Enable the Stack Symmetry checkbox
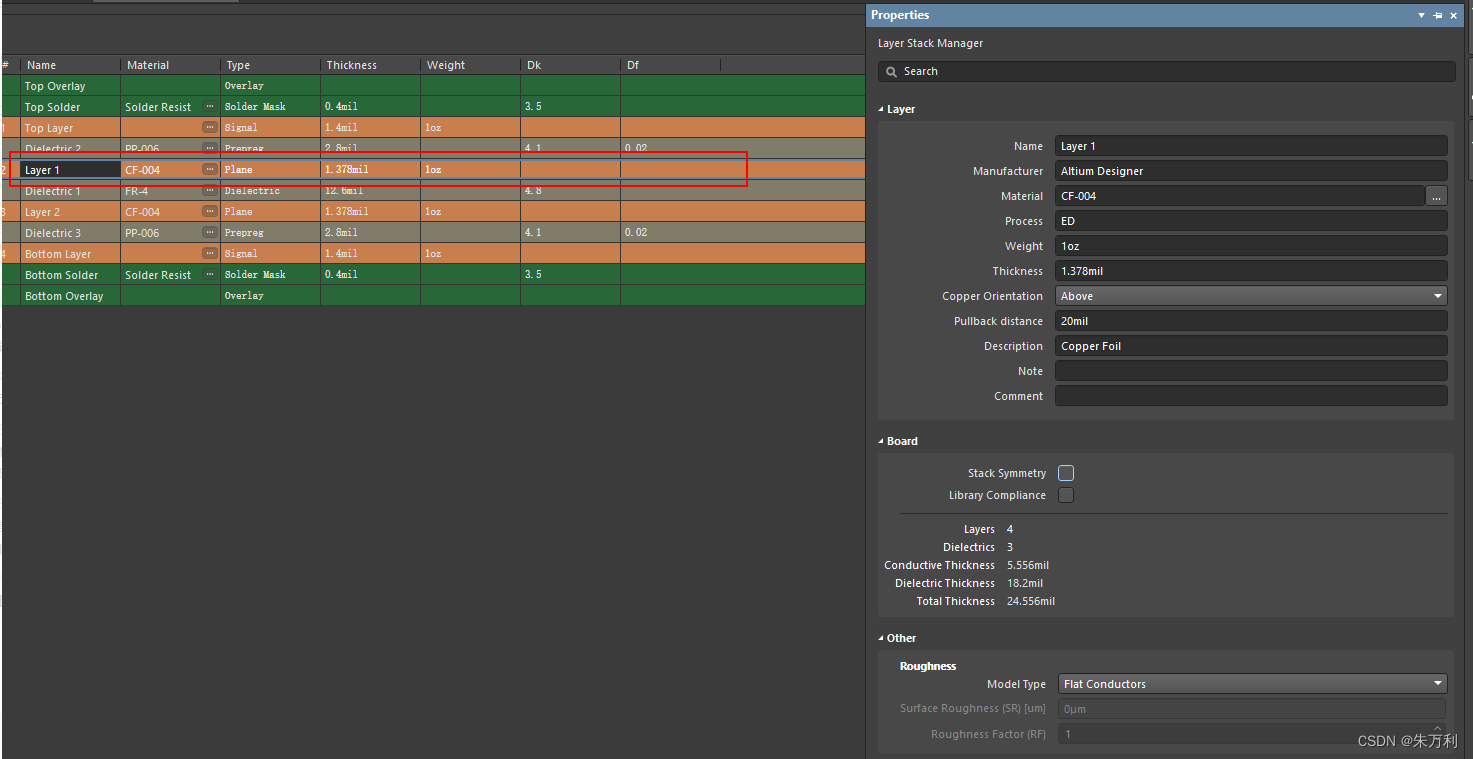This screenshot has width=1473, height=759. tap(1066, 473)
